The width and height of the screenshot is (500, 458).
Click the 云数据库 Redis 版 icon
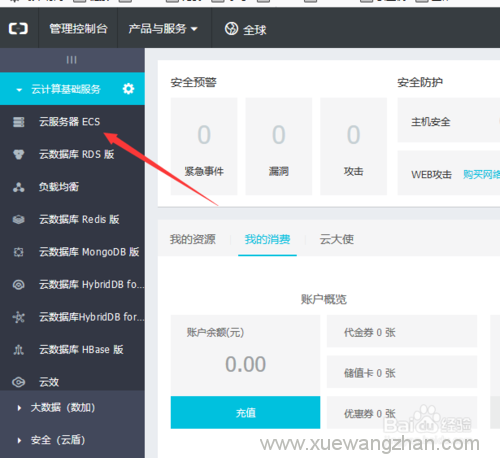[x=19, y=219]
